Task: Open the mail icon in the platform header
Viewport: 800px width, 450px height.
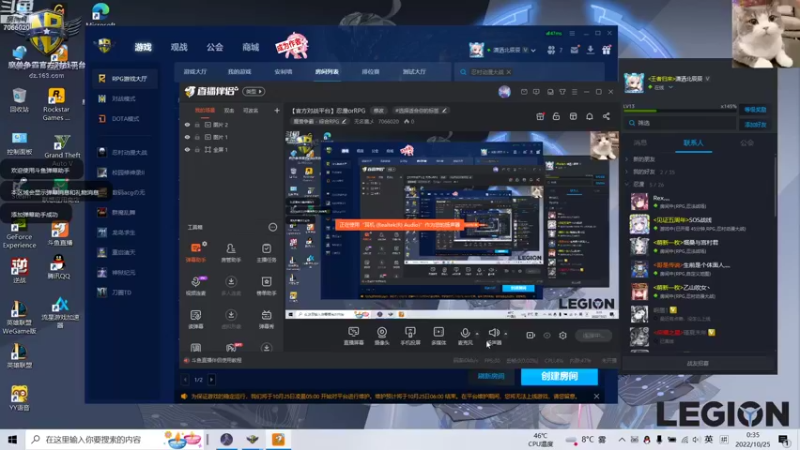Action: [x=574, y=50]
